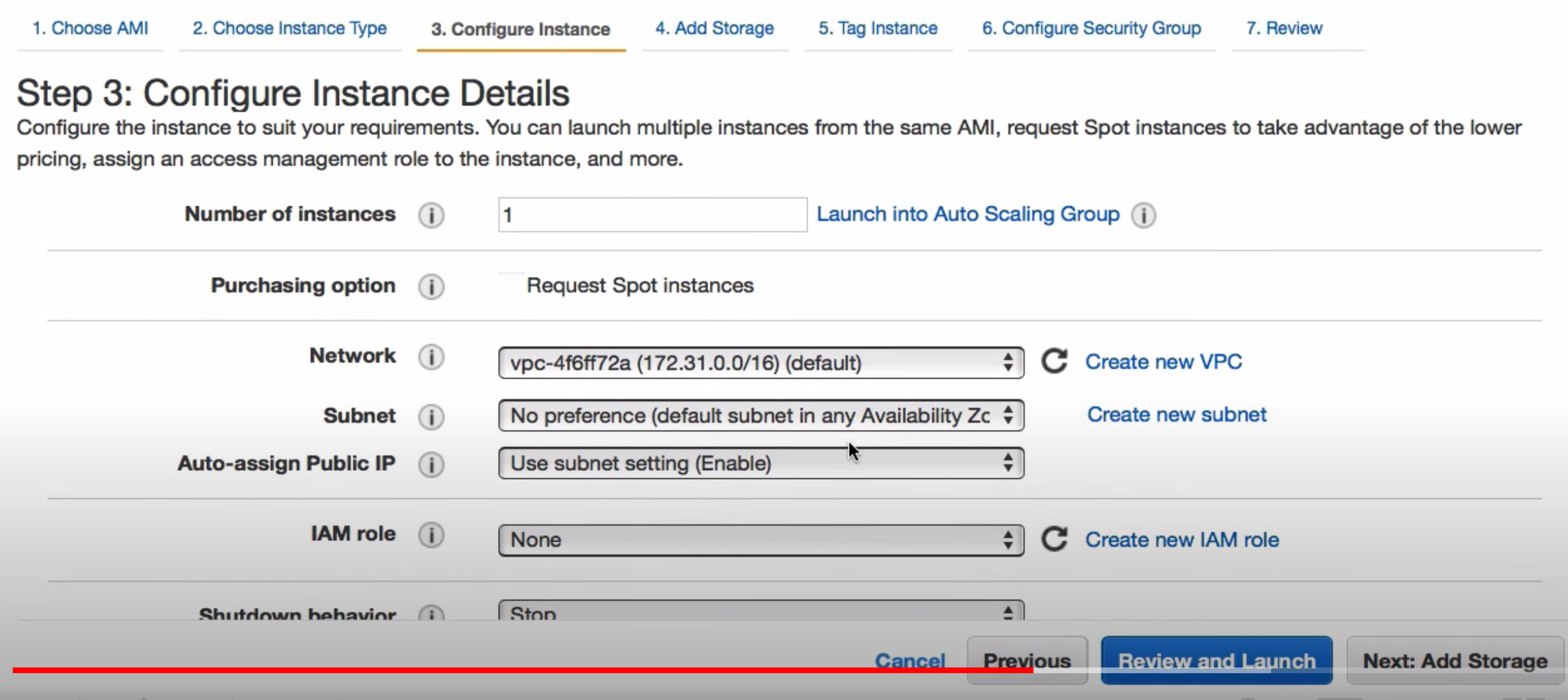Show the IAM role info icon
This screenshot has height=700, width=1568.
pos(432,535)
